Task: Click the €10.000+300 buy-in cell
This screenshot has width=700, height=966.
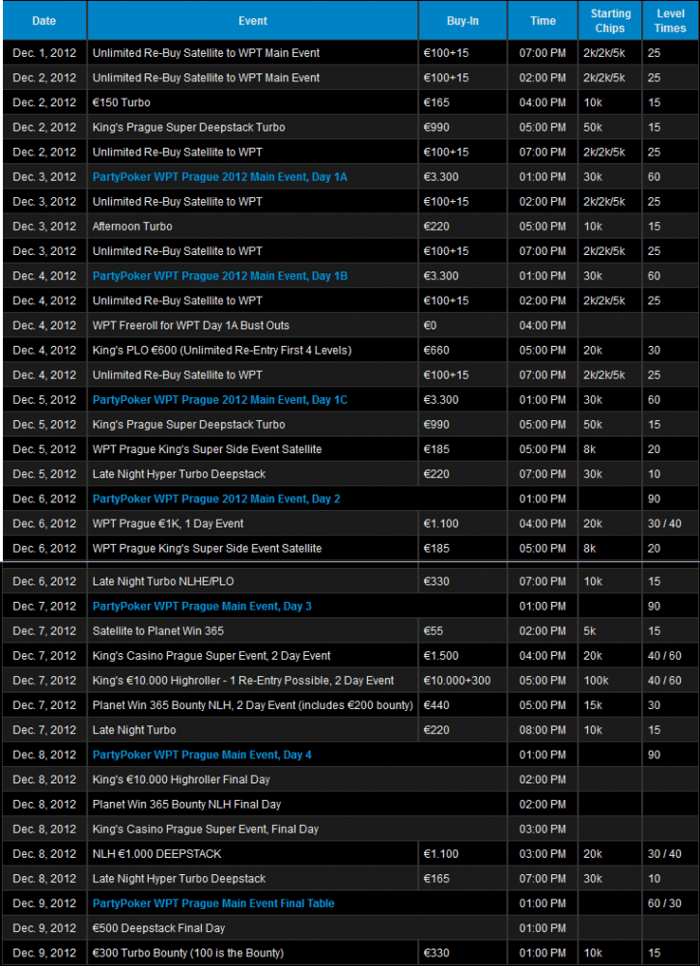Action: coord(463,681)
